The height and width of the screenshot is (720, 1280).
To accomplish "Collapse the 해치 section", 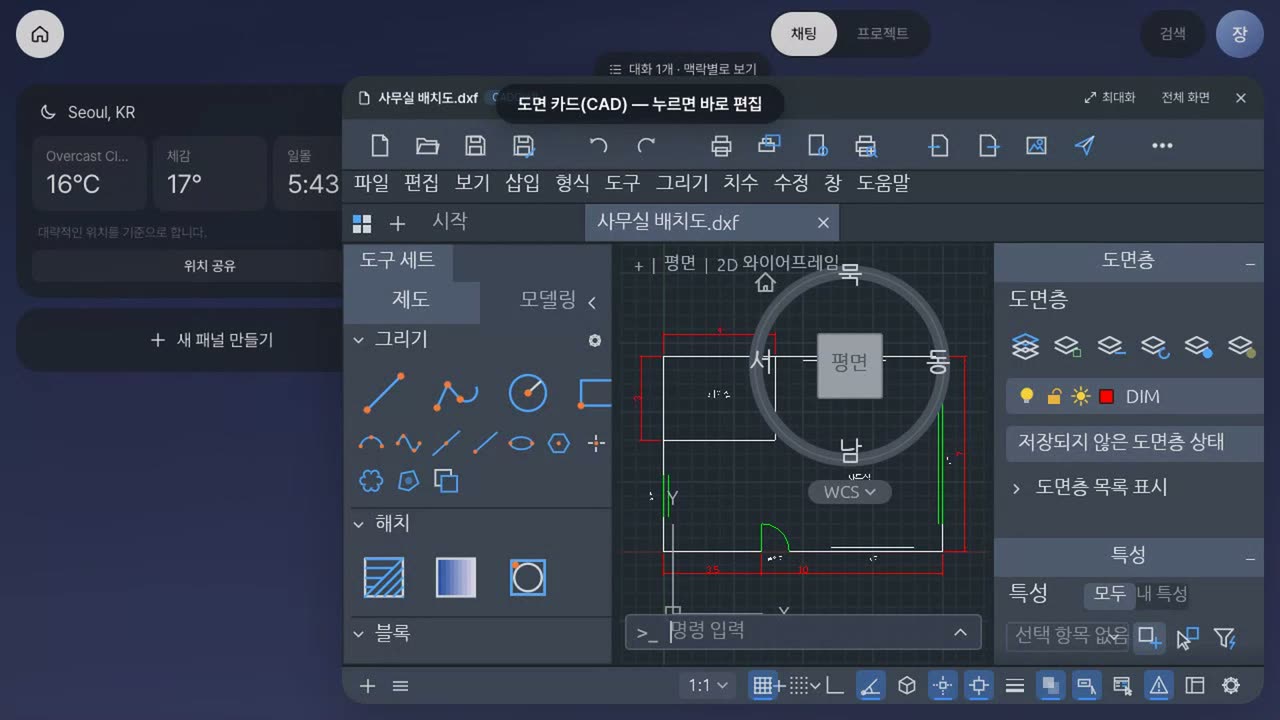I will point(359,524).
